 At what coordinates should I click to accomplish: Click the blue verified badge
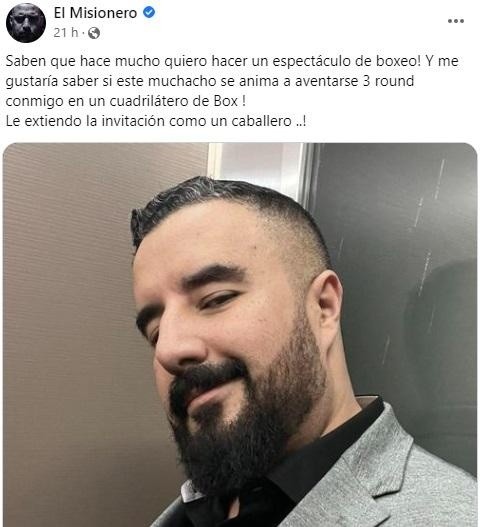click(149, 12)
